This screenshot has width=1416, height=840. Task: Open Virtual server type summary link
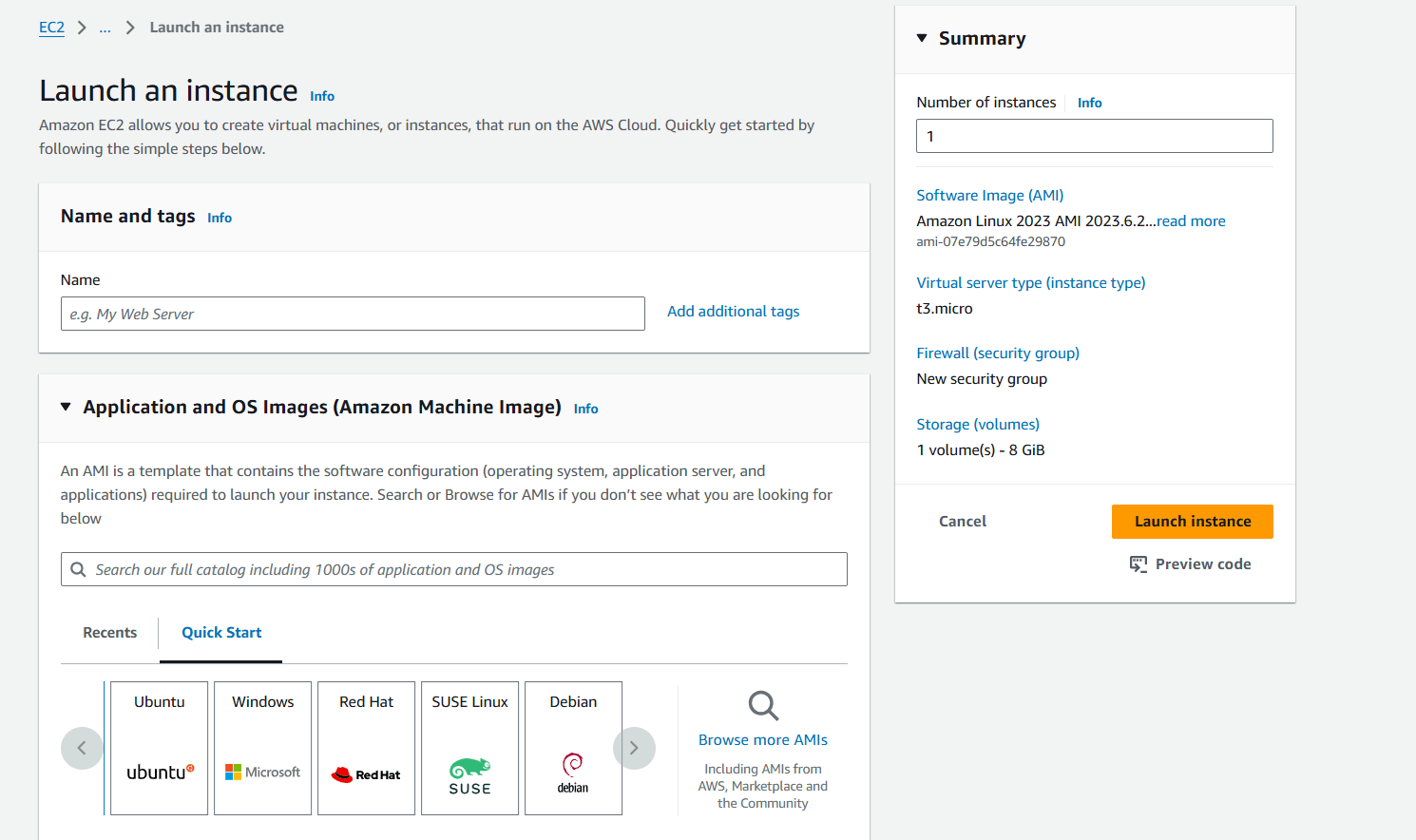click(x=1031, y=283)
